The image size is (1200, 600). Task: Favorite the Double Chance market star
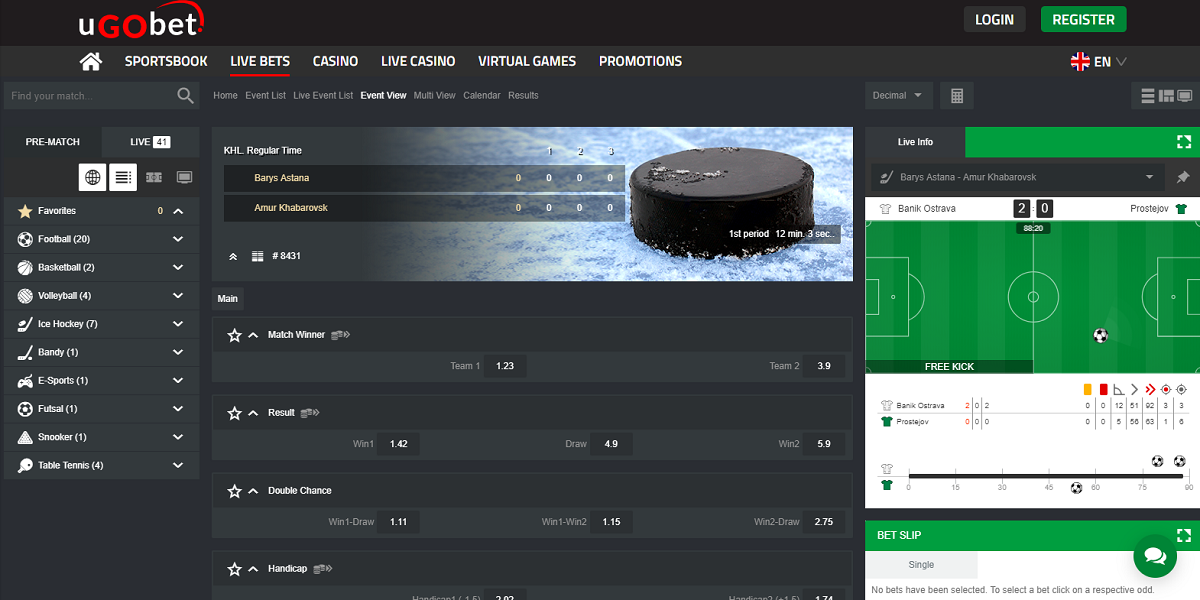click(235, 491)
